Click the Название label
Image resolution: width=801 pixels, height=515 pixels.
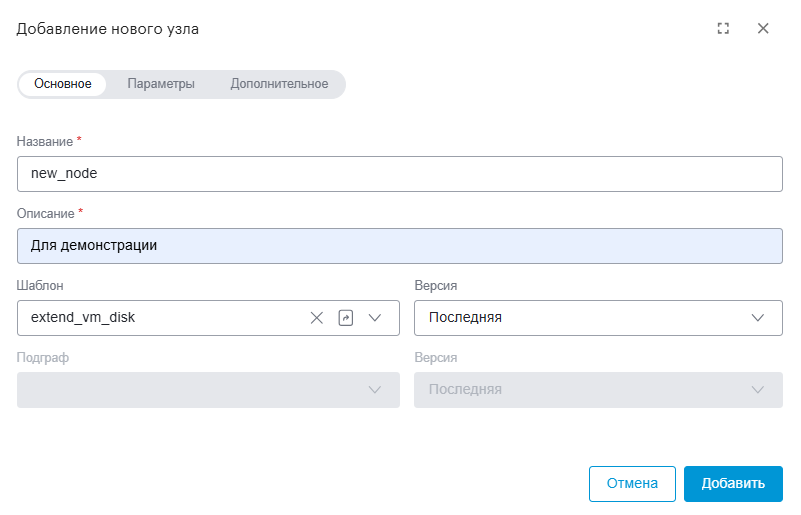point(45,142)
